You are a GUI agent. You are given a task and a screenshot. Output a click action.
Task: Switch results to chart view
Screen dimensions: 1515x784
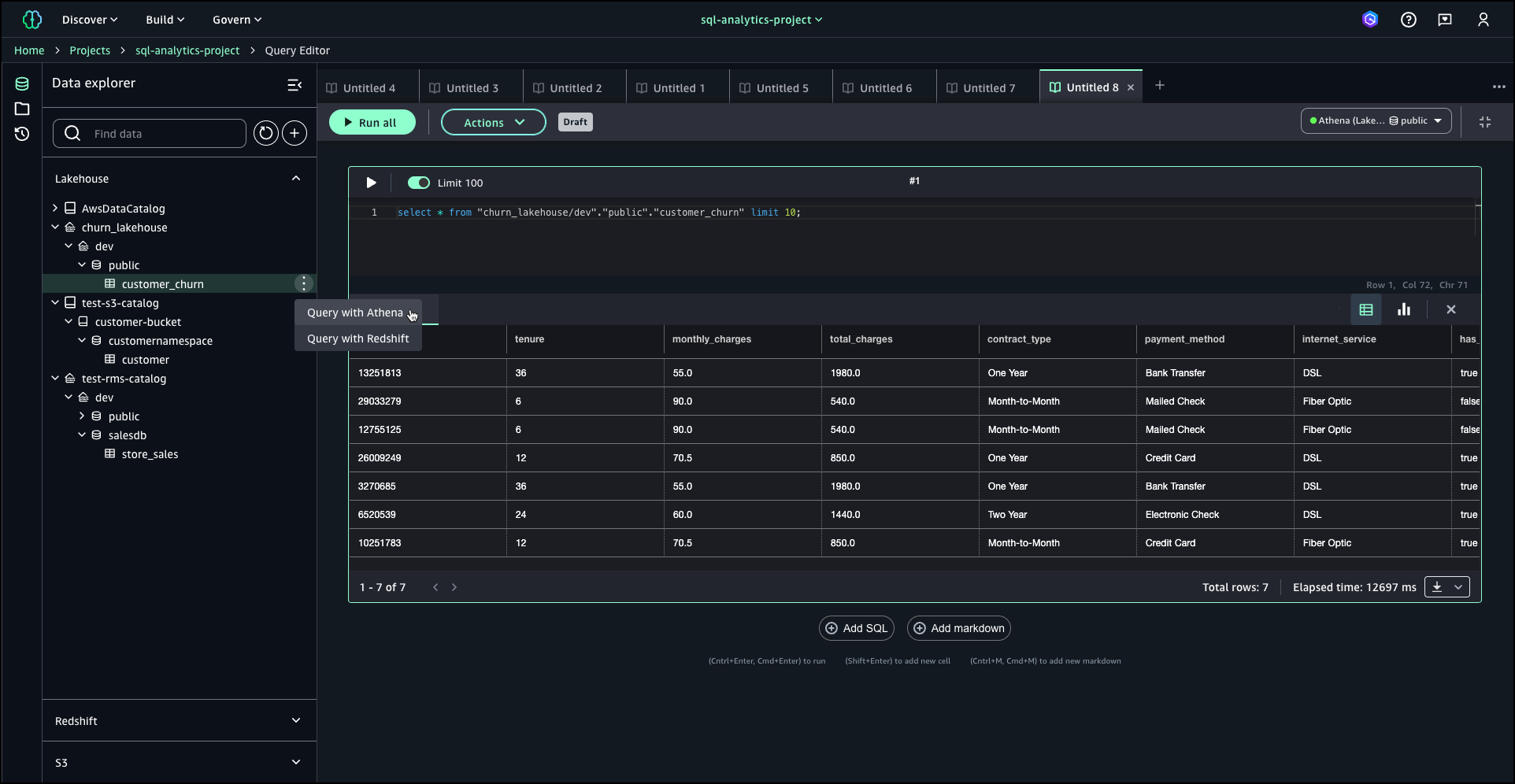click(x=1404, y=310)
